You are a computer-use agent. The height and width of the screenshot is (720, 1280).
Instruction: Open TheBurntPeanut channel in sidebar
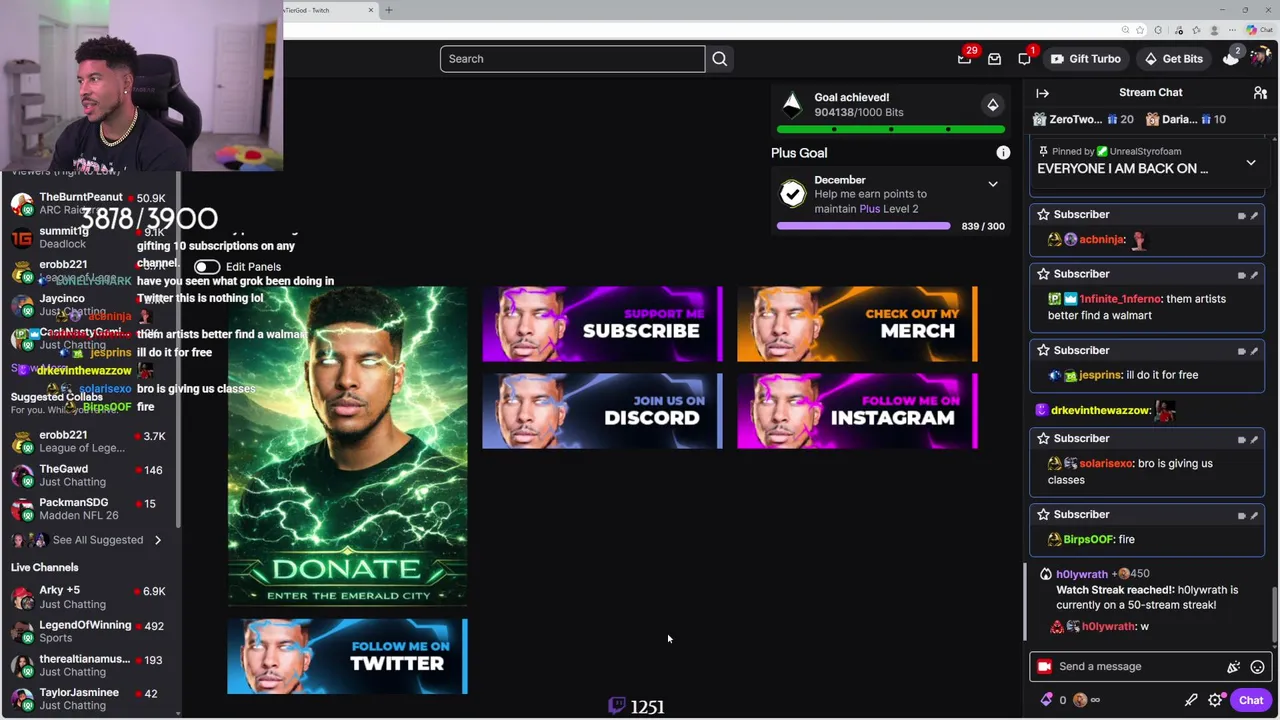click(90, 204)
